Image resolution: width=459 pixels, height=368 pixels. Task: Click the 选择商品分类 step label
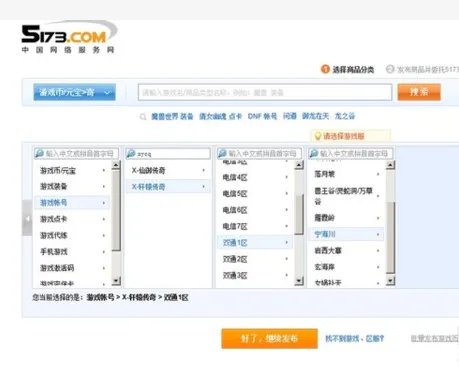point(353,69)
